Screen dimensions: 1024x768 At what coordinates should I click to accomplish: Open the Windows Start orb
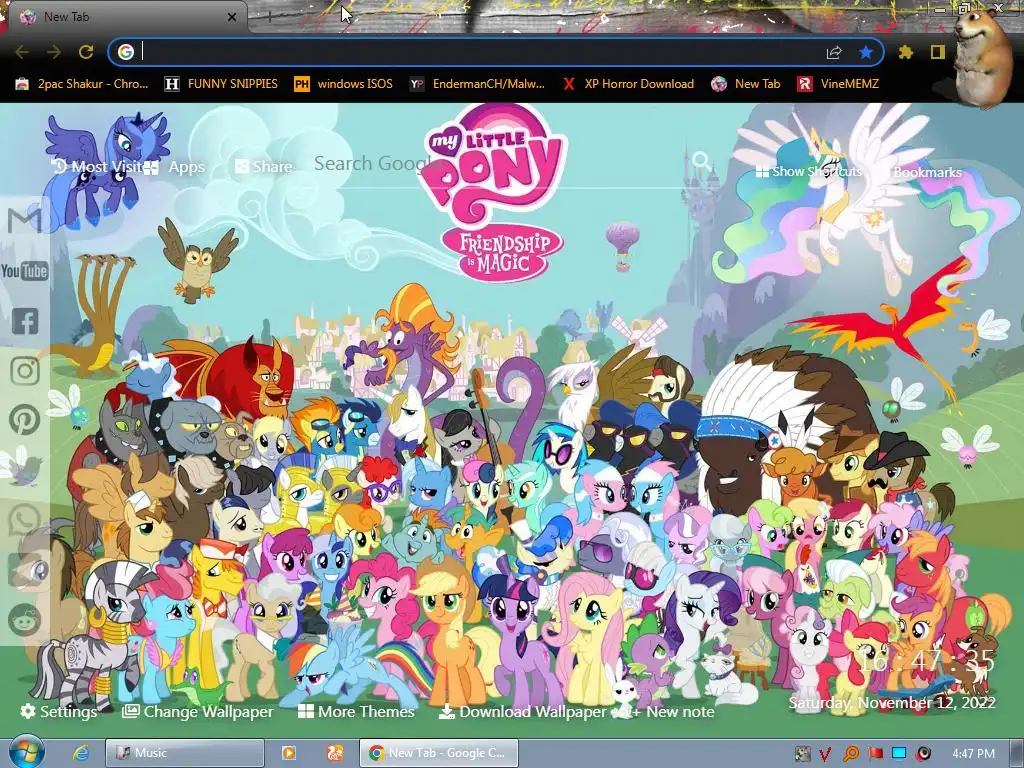coord(27,752)
